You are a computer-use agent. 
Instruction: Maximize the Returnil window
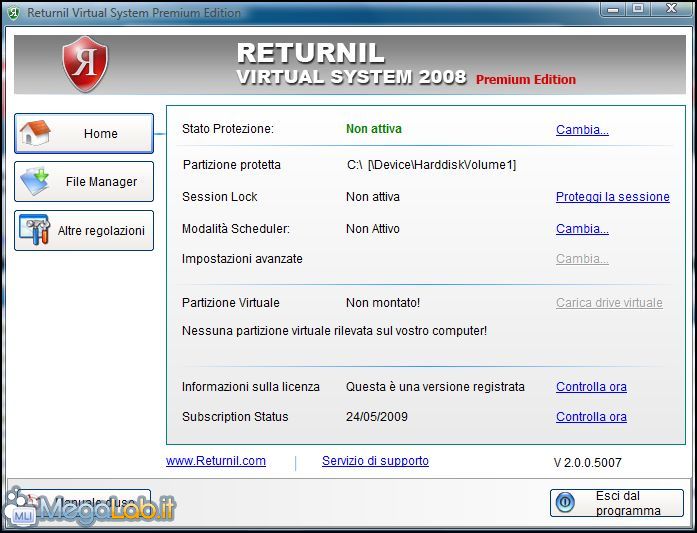coord(638,9)
